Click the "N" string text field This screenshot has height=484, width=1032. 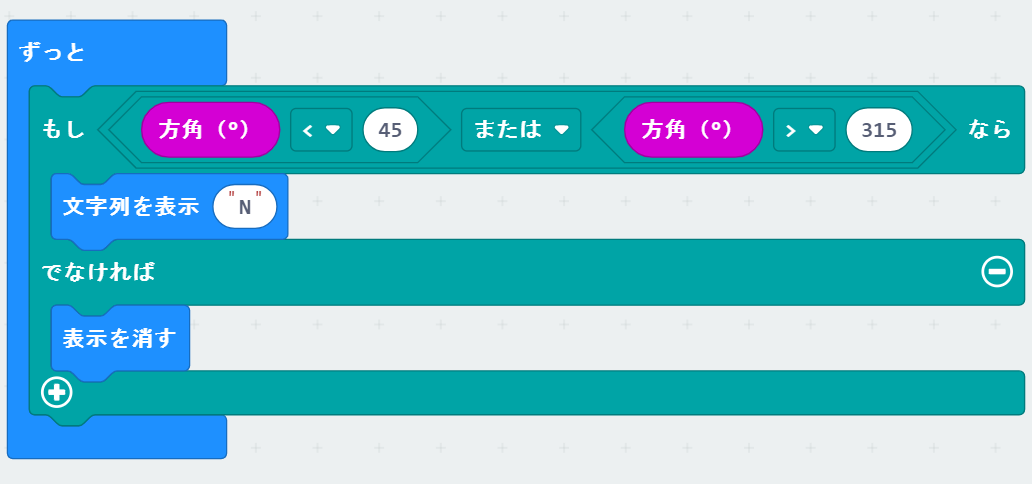245,207
